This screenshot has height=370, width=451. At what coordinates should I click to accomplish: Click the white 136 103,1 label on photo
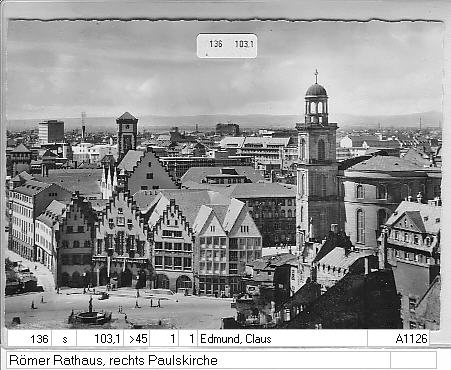(227, 45)
